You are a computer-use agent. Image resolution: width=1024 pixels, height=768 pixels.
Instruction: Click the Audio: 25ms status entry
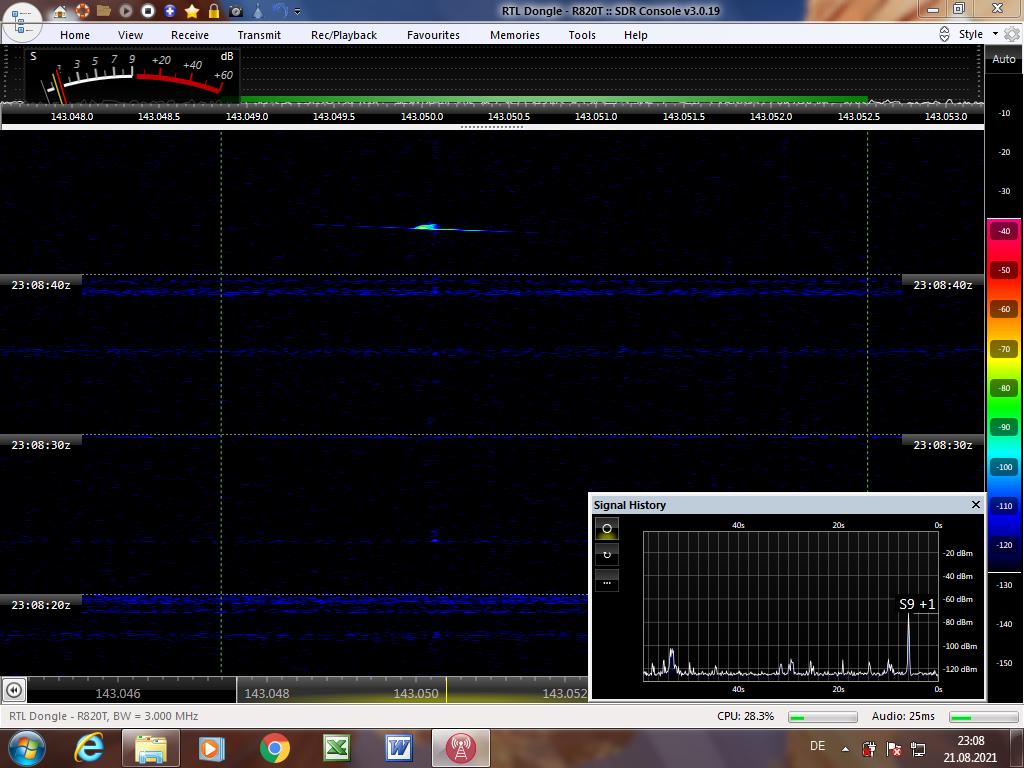pyautogui.click(x=903, y=716)
